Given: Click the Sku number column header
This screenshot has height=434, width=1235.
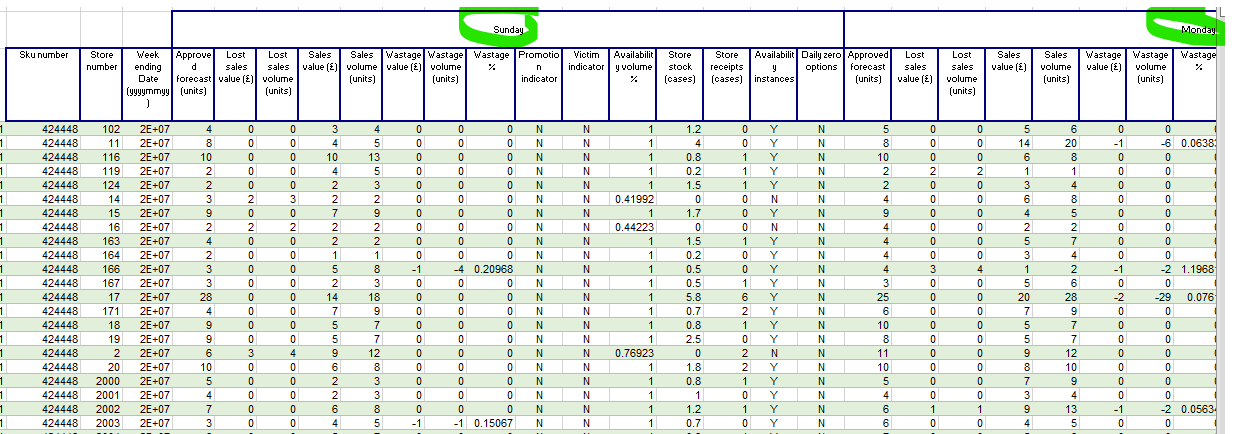Looking at the screenshot, I should point(44,84).
